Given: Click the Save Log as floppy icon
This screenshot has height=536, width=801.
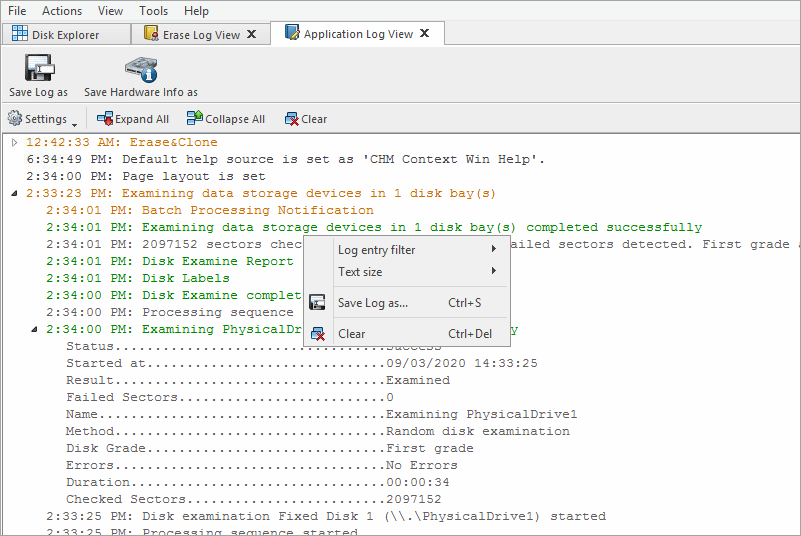Looking at the screenshot, I should tap(38, 69).
